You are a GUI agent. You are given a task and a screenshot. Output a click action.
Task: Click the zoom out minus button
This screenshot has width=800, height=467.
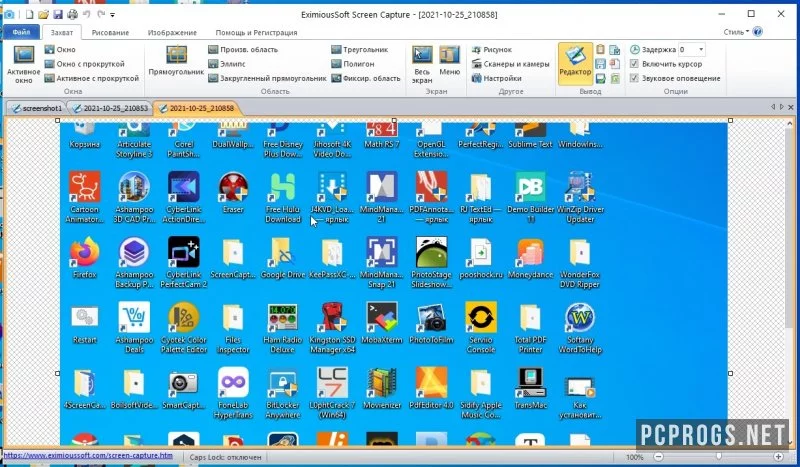[x=659, y=457]
